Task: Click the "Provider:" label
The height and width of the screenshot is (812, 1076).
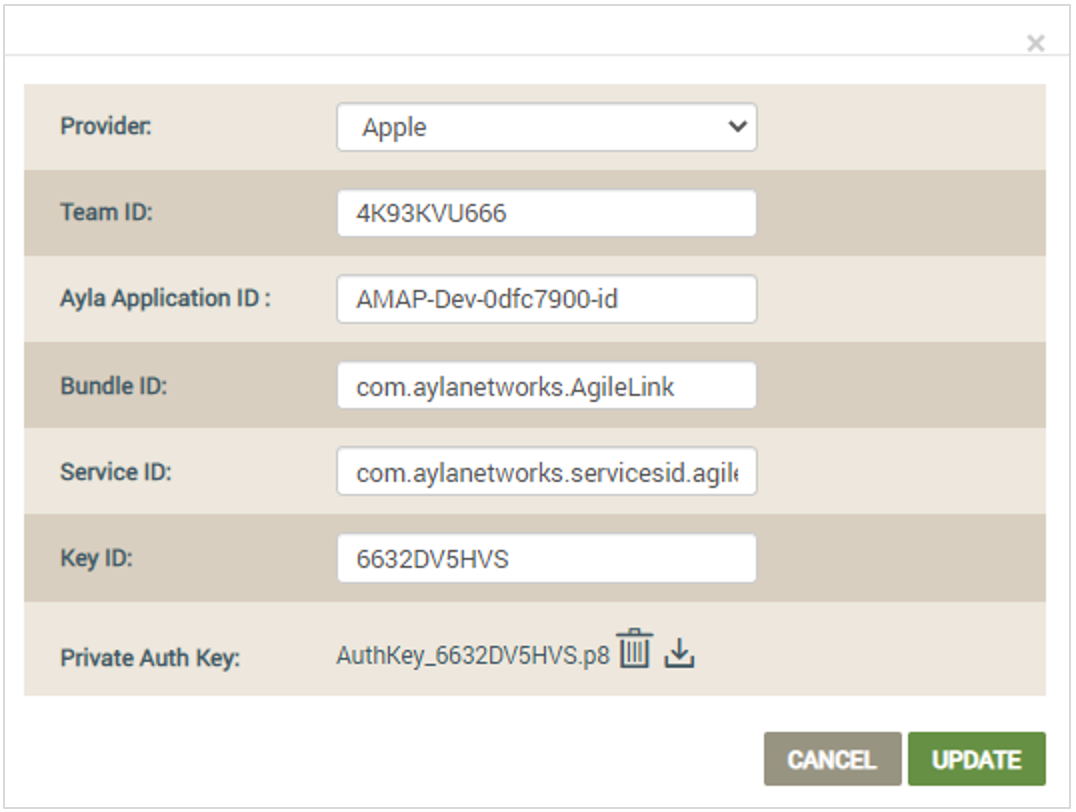Action: pos(106,127)
